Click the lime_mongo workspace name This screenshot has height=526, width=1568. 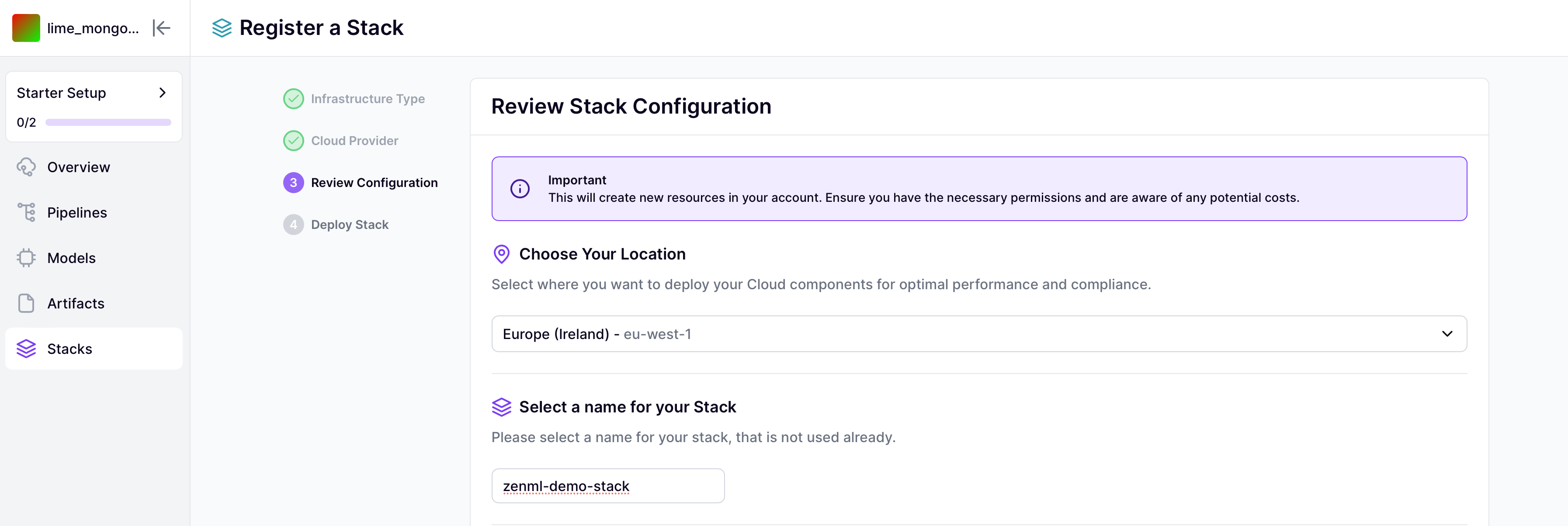(93, 28)
